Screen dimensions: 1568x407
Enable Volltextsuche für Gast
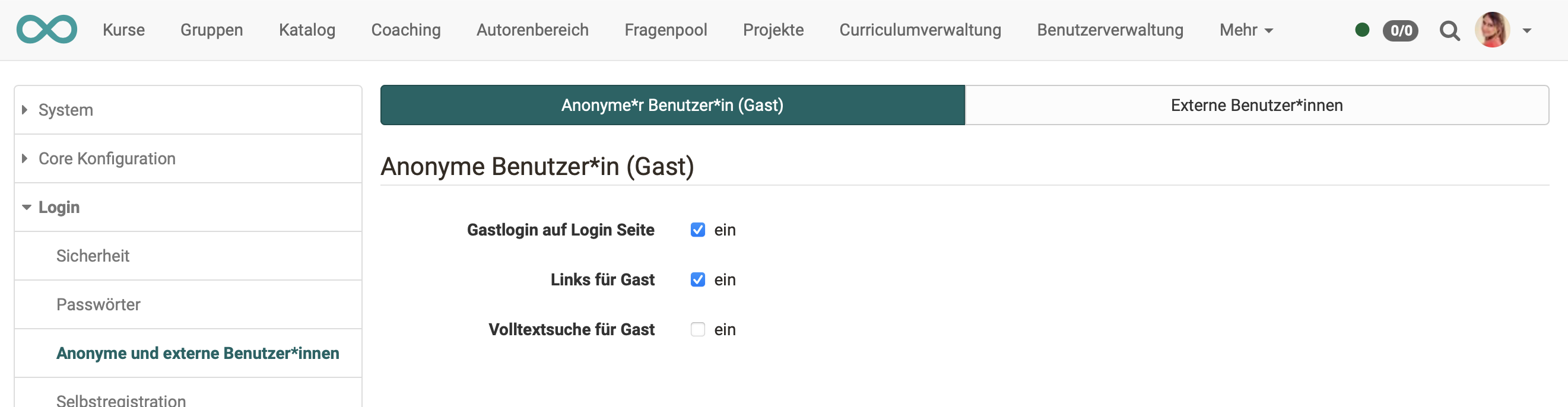[697, 329]
